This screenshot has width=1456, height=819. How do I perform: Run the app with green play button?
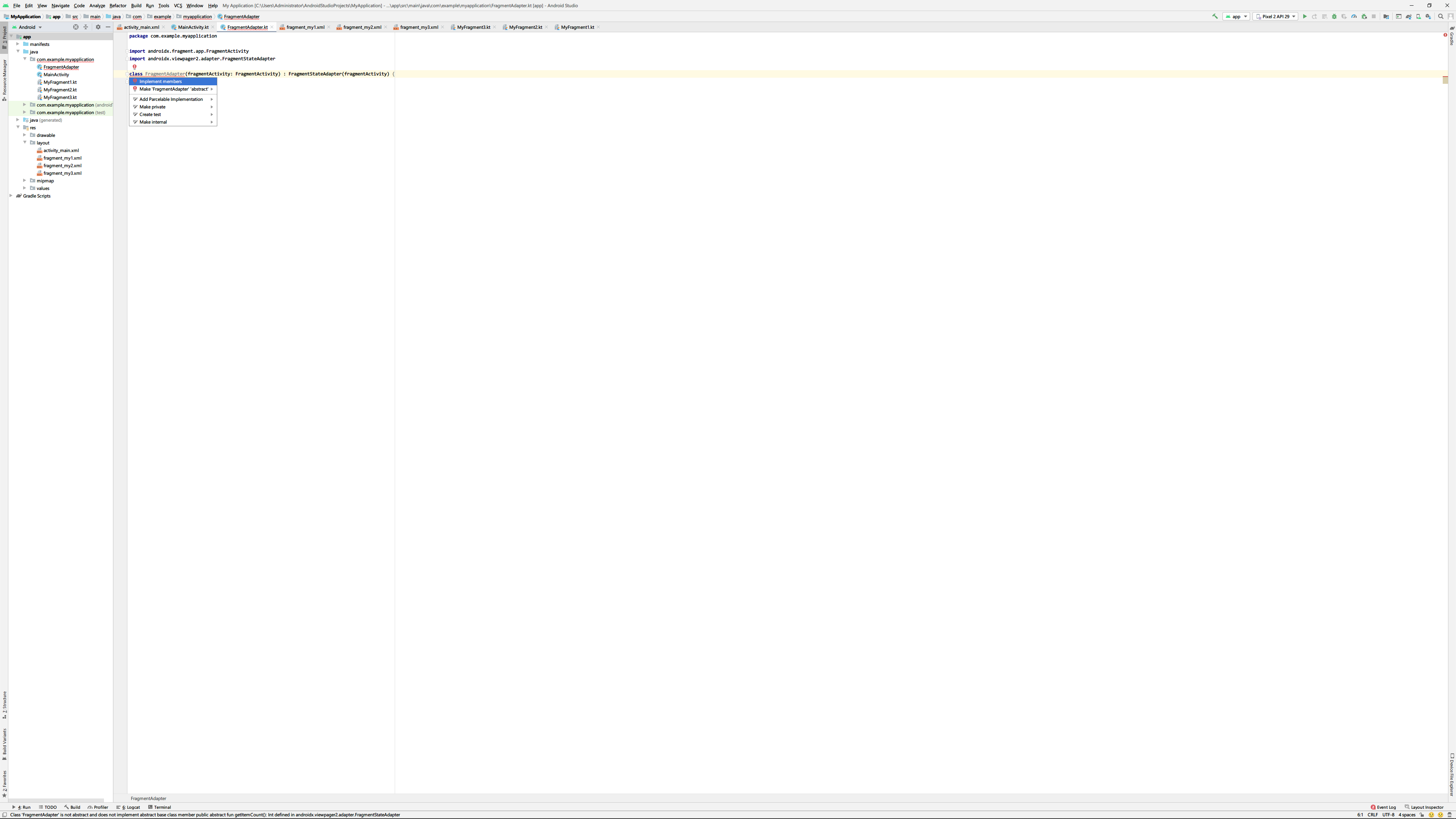(1304, 16)
